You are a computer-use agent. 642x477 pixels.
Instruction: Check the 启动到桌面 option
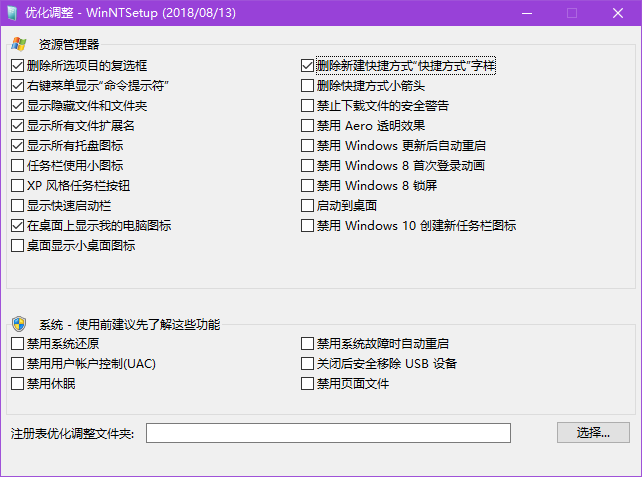[x=308, y=206]
